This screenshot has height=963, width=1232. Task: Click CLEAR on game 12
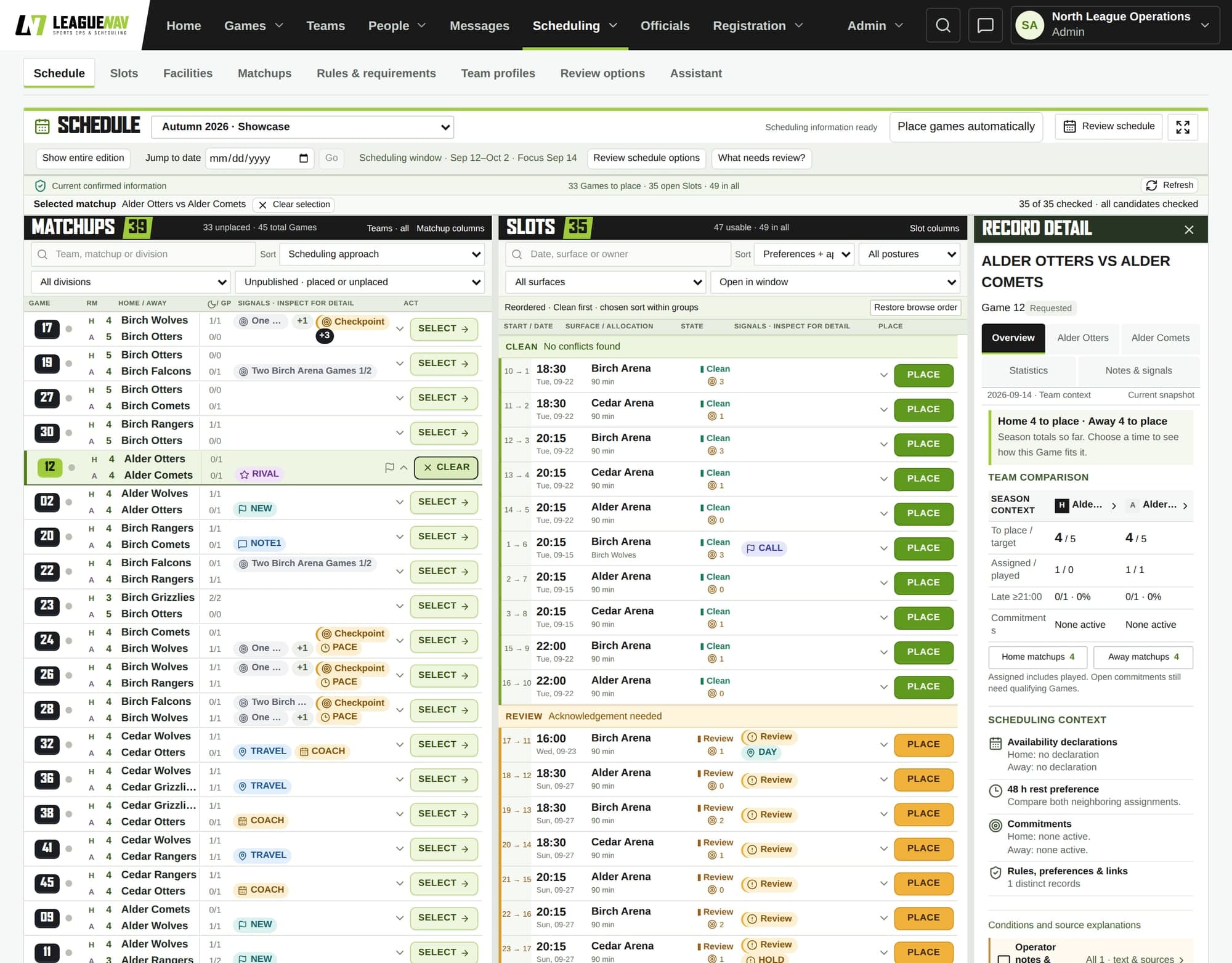click(446, 468)
